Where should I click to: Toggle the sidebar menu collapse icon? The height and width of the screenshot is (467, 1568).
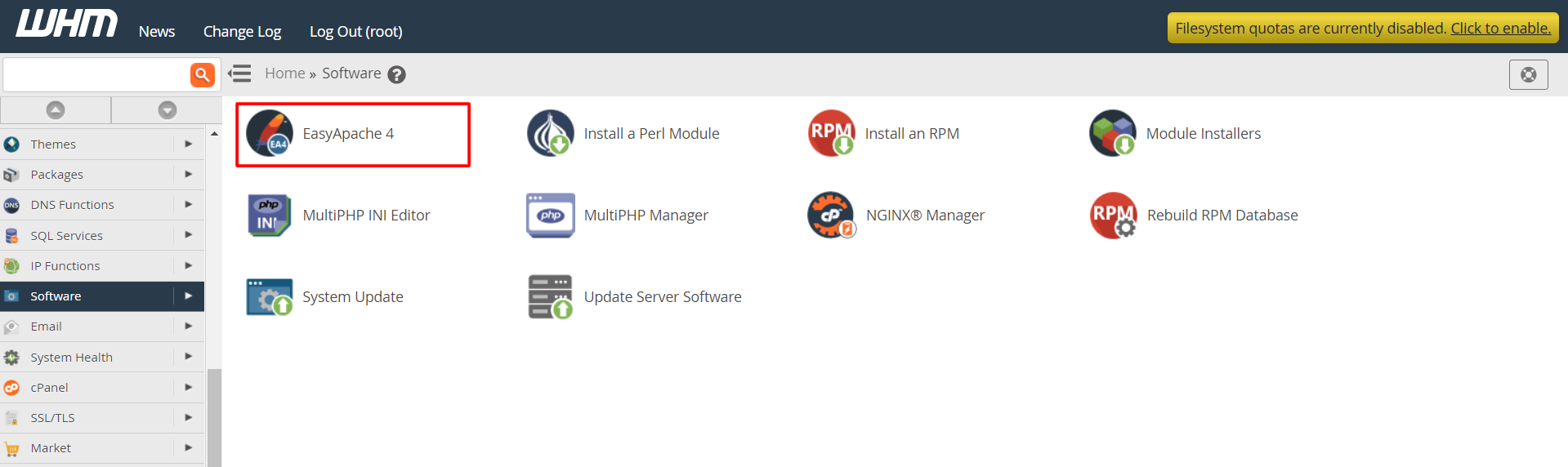(239, 73)
